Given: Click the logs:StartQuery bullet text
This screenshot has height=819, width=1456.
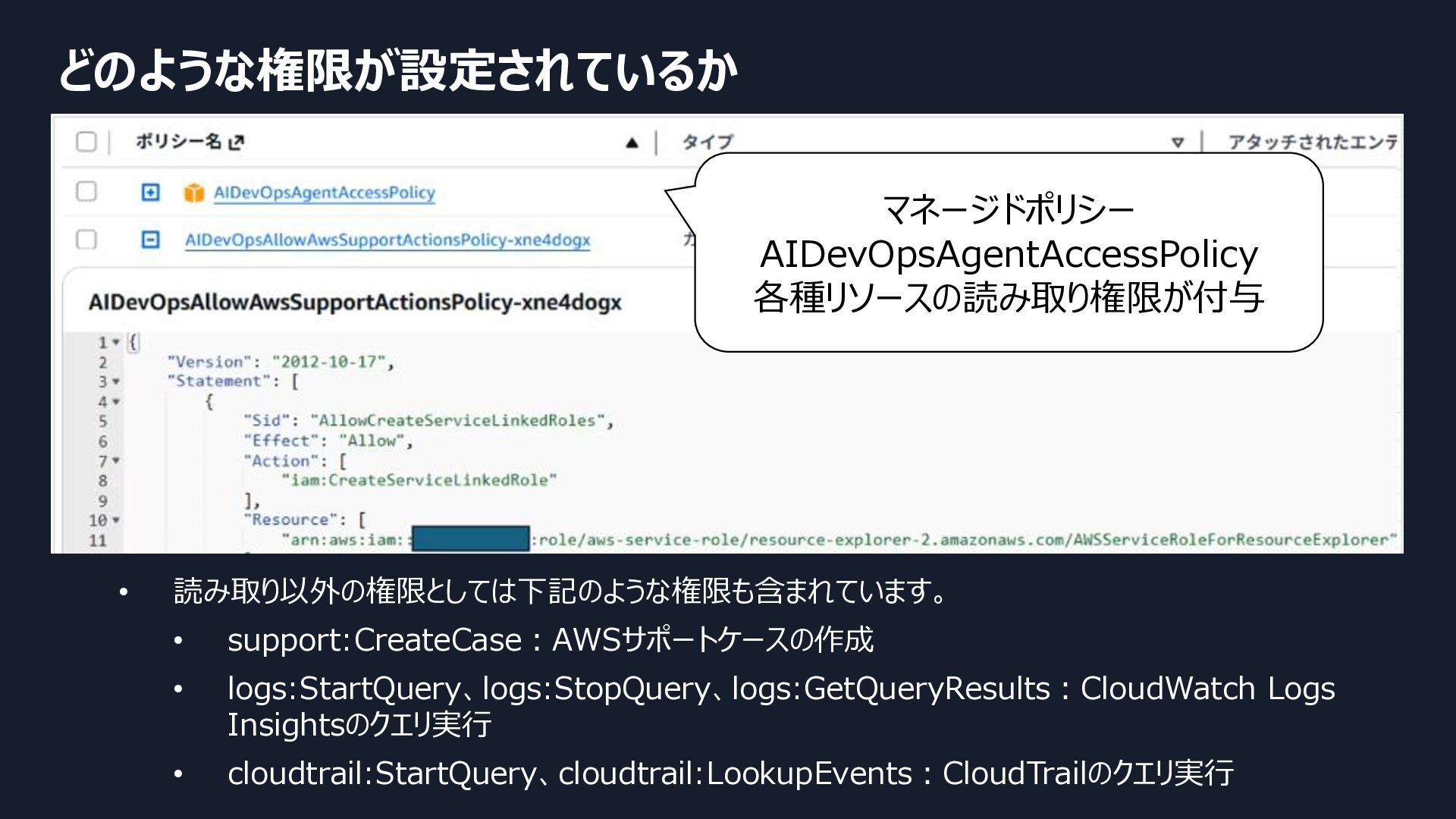Looking at the screenshot, I should [x=781, y=706].
